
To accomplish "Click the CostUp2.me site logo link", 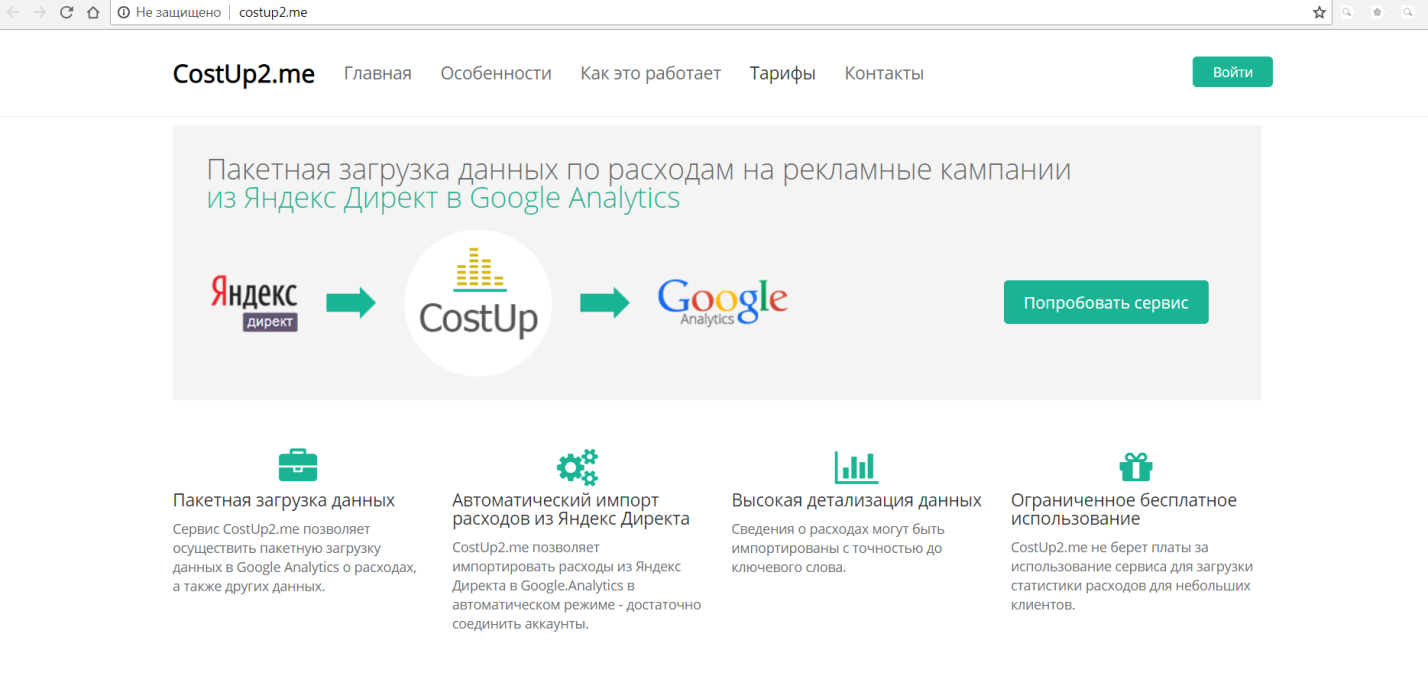I will coord(244,74).
